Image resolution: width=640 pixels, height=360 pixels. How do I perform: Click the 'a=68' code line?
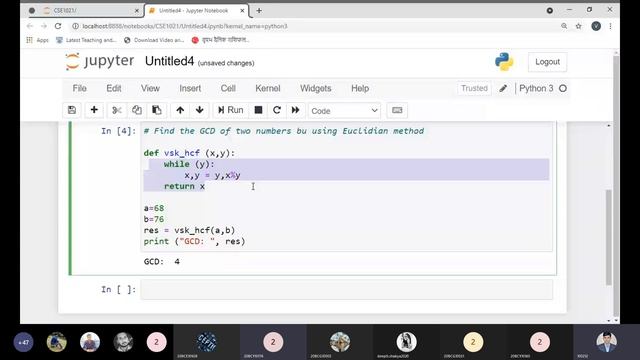click(154, 208)
